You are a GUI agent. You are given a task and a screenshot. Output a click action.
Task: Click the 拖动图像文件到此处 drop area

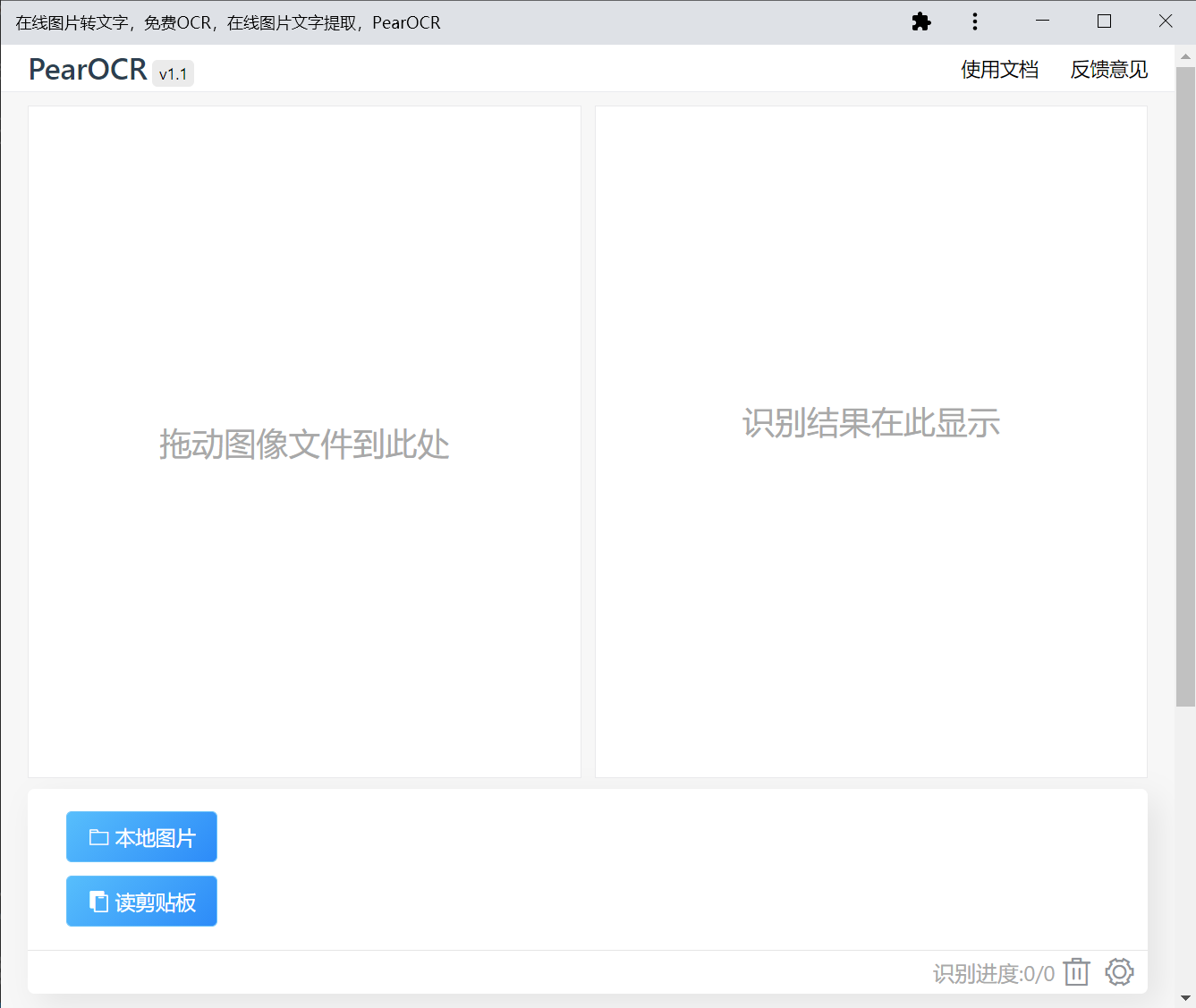[304, 443]
